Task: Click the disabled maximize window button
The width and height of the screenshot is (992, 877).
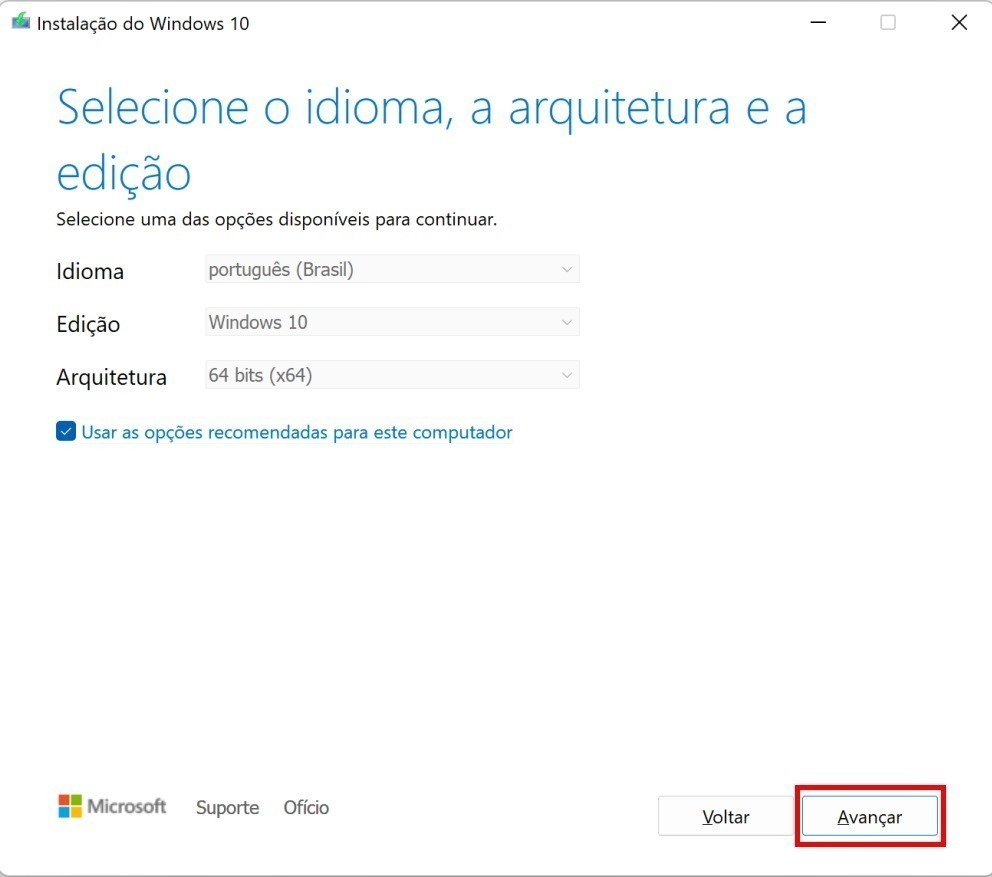Action: 888,23
